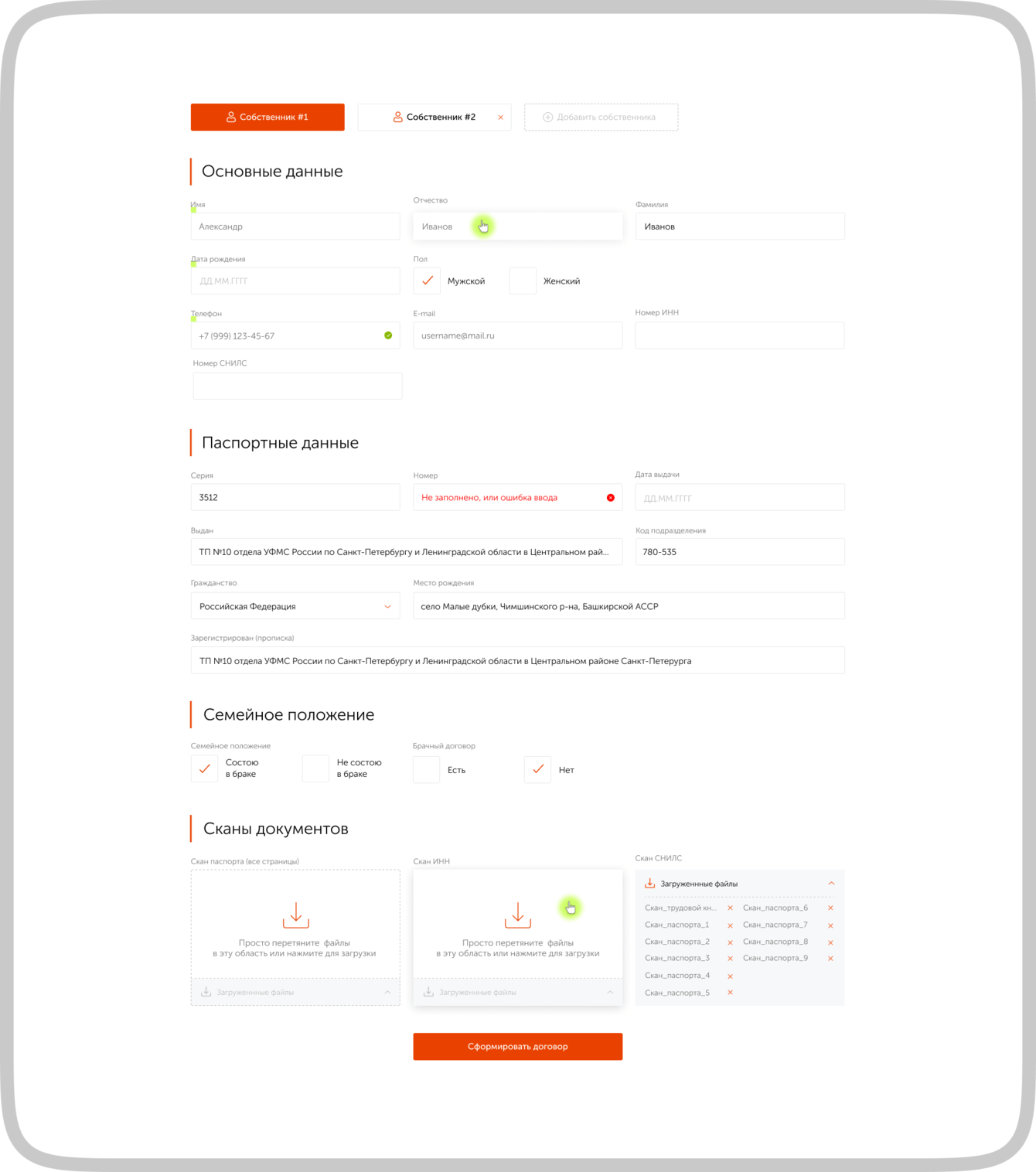Click the Место рождения field
1036x1172 pixels.
629,606
